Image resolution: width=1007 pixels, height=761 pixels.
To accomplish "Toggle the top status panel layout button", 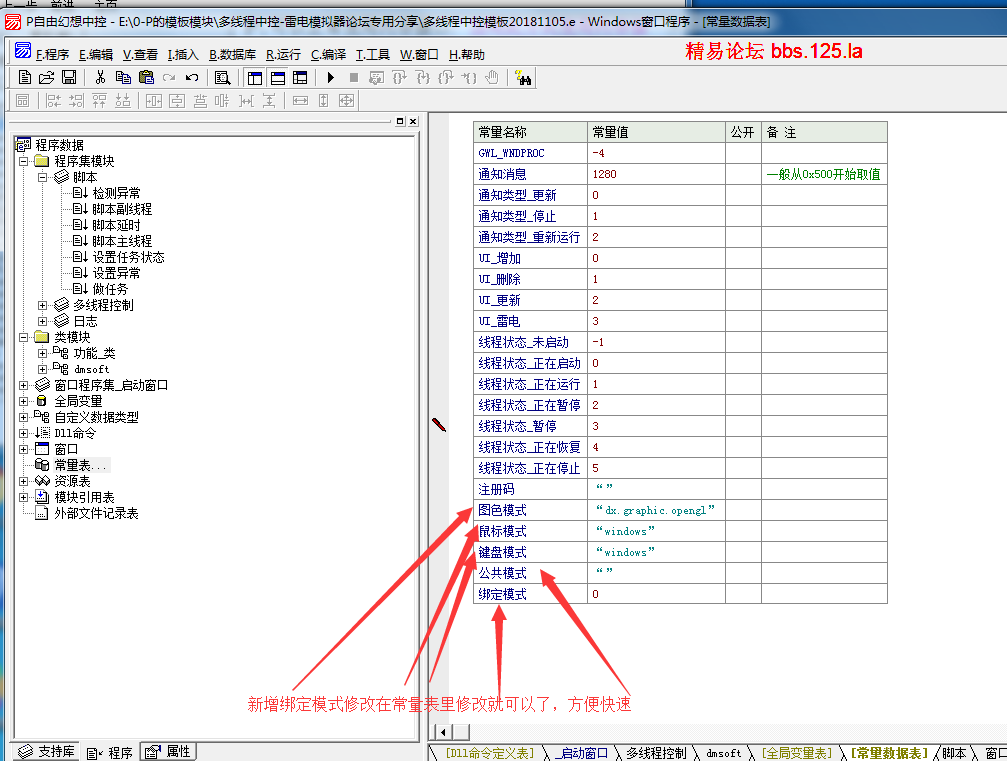I will point(278,78).
